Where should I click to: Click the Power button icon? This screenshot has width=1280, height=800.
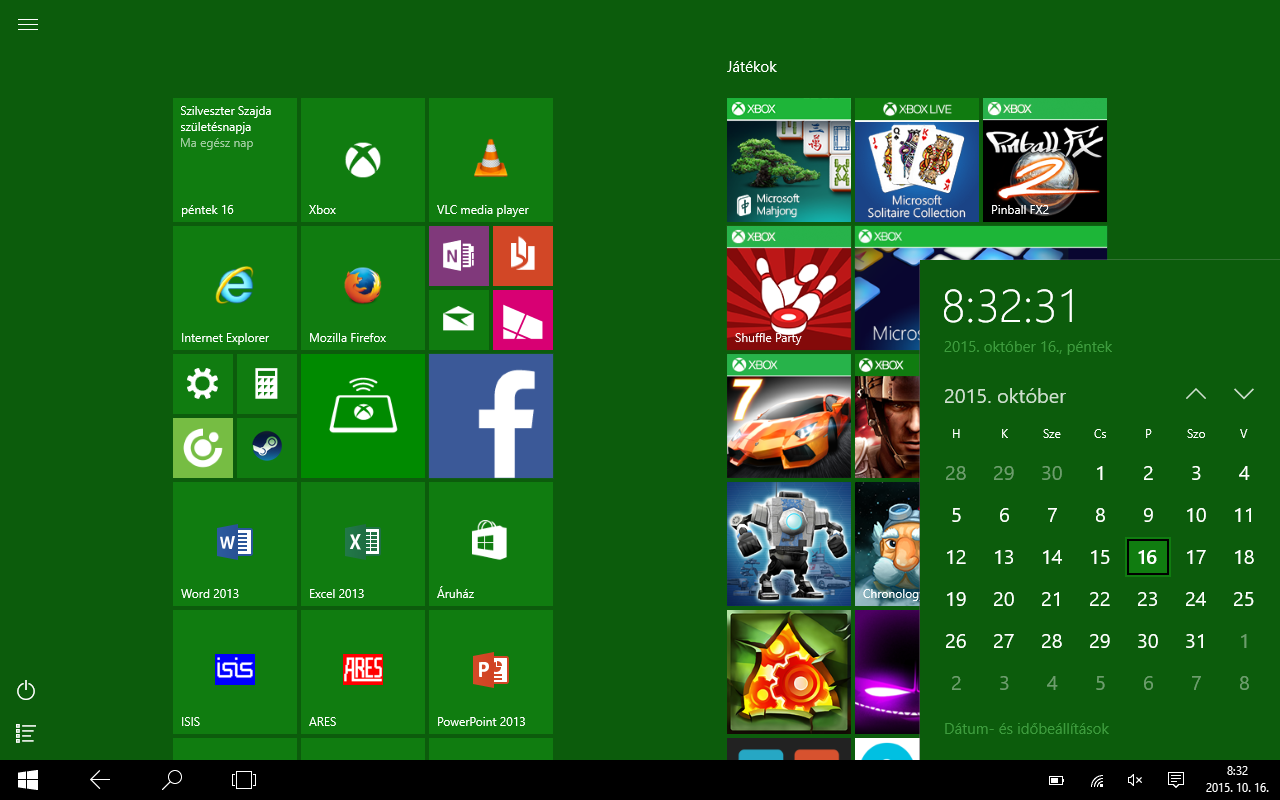coord(27,690)
